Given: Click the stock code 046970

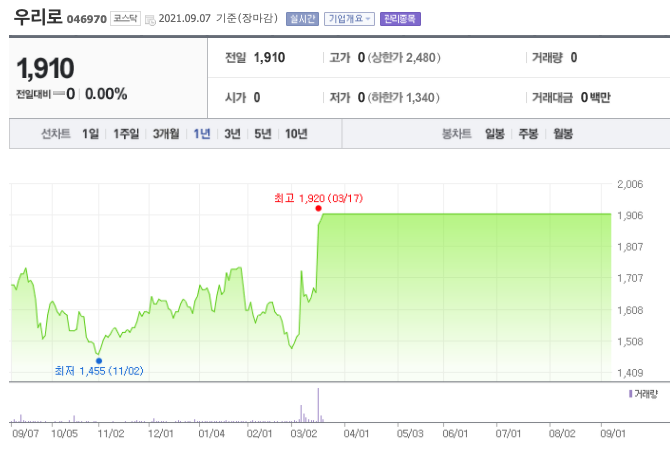Looking at the screenshot, I should (87, 19).
